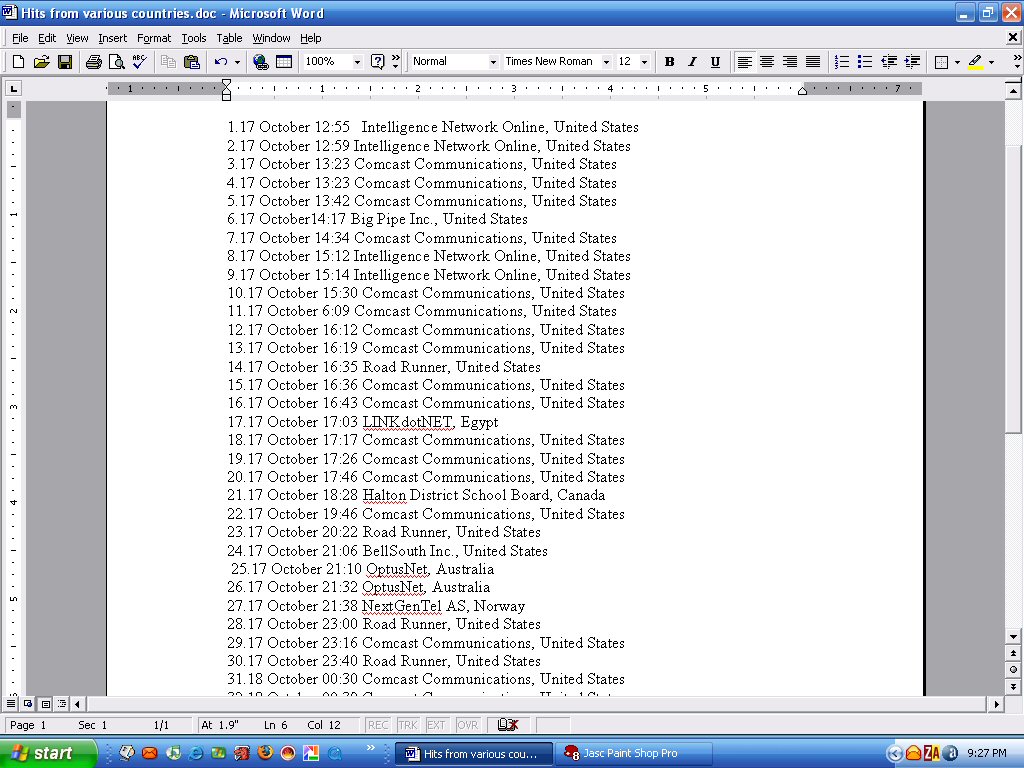Open the Times New Roman font dropdown

[x=606, y=62]
